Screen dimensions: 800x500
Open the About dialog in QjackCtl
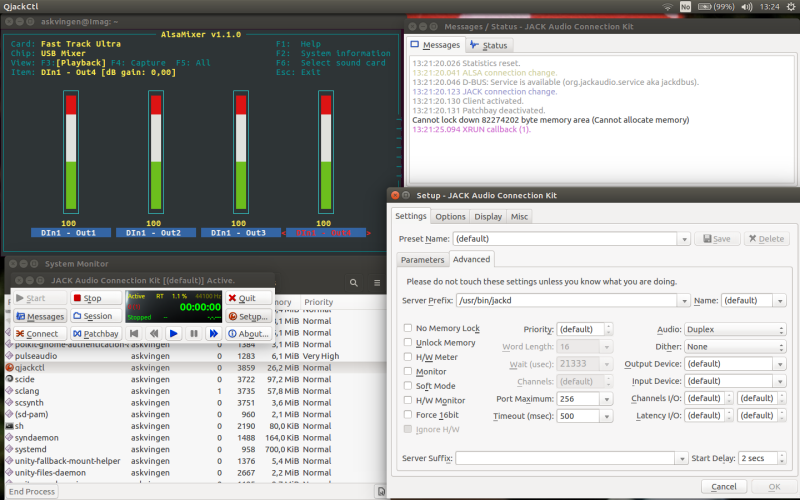[247, 333]
